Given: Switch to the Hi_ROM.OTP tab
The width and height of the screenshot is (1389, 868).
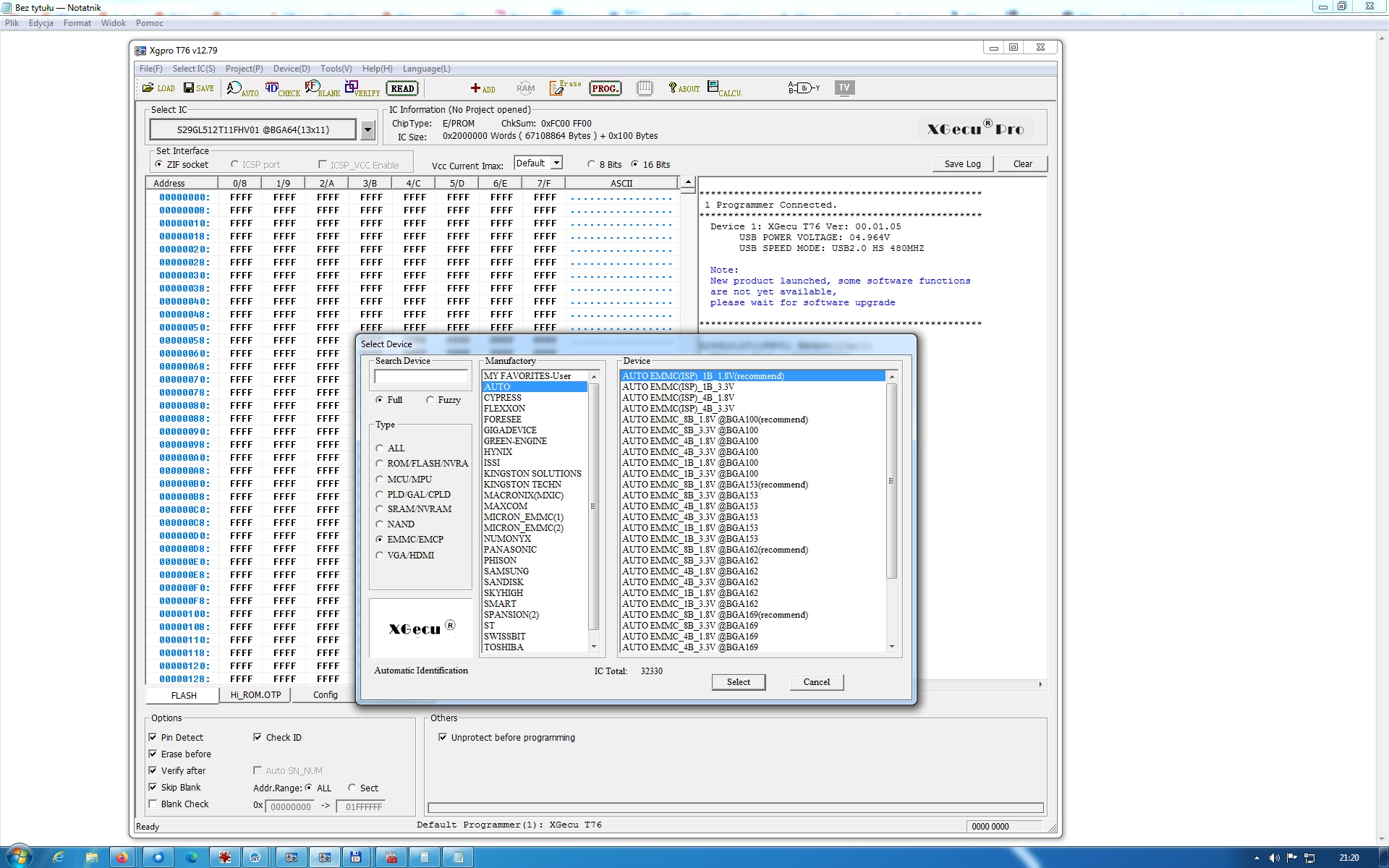Looking at the screenshot, I should point(255,695).
